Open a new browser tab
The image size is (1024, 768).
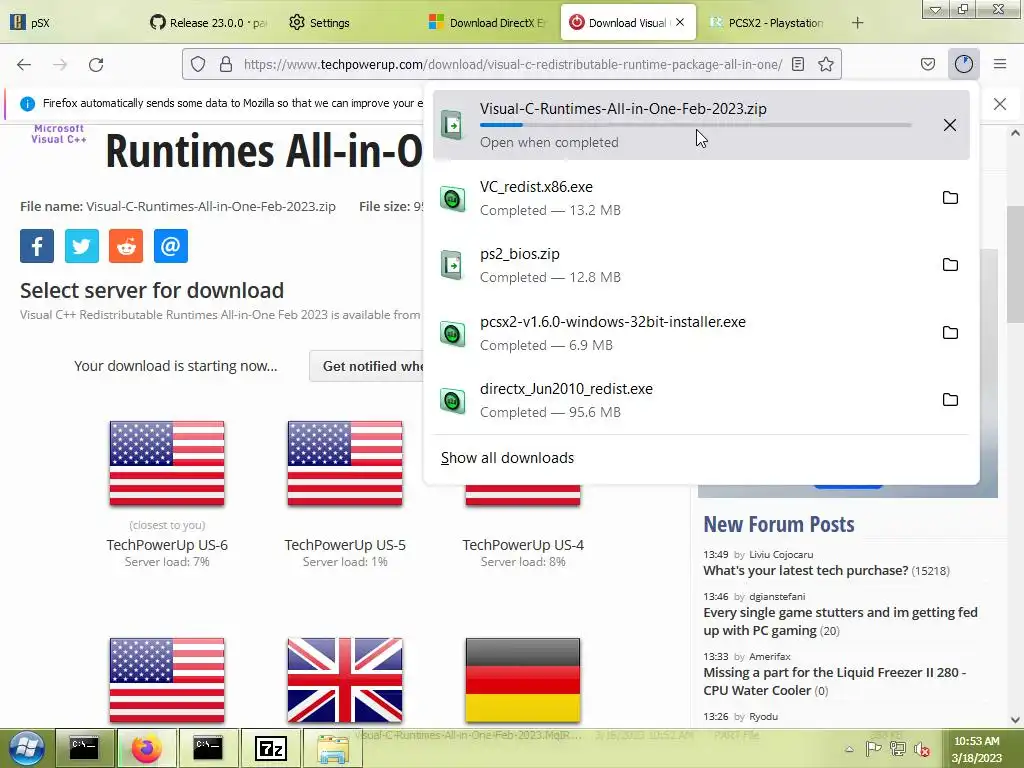coord(857,23)
